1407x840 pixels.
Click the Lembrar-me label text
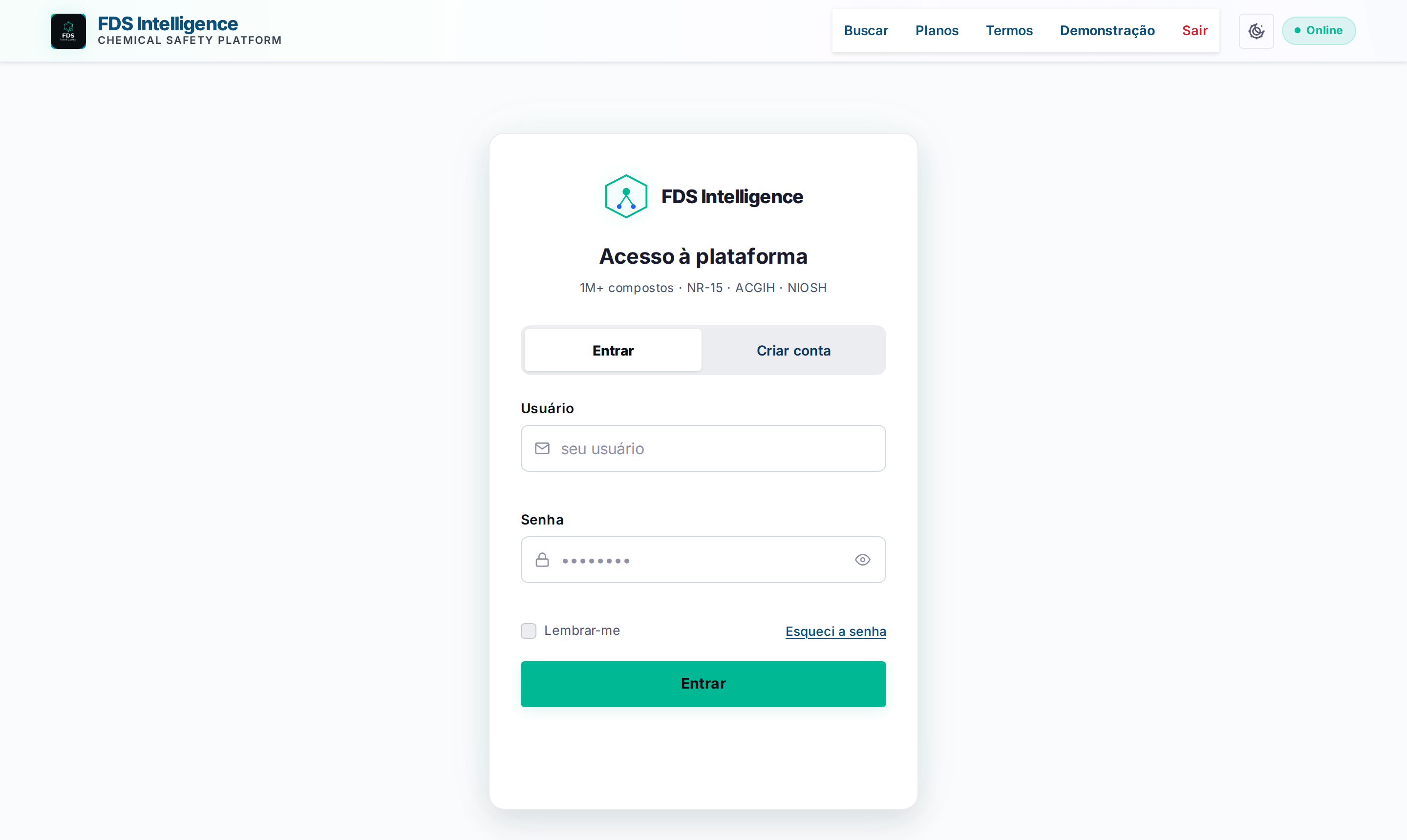(x=581, y=630)
